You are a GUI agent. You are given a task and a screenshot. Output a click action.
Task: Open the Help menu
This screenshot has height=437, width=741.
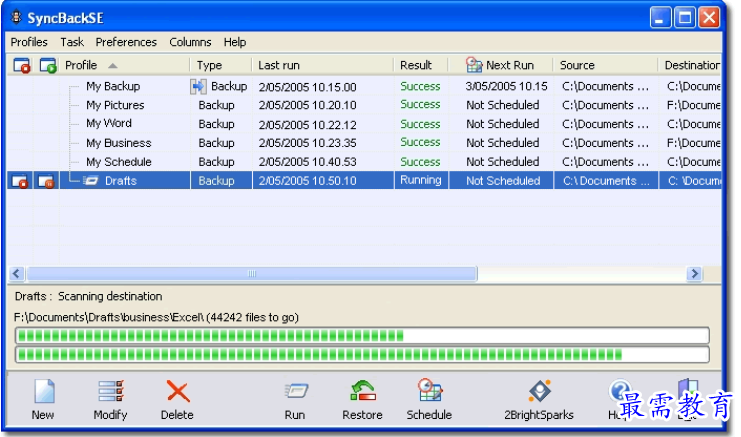coord(235,42)
